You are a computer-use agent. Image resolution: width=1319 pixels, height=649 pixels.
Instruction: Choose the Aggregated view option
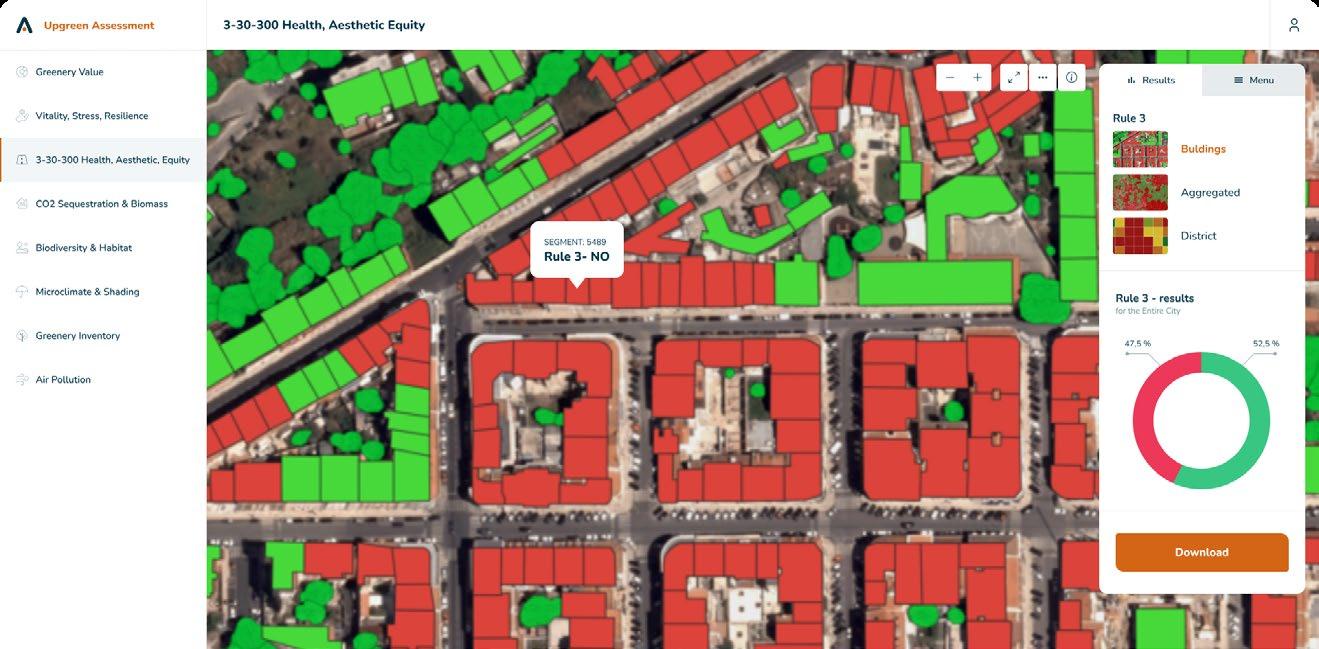[1210, 193]
